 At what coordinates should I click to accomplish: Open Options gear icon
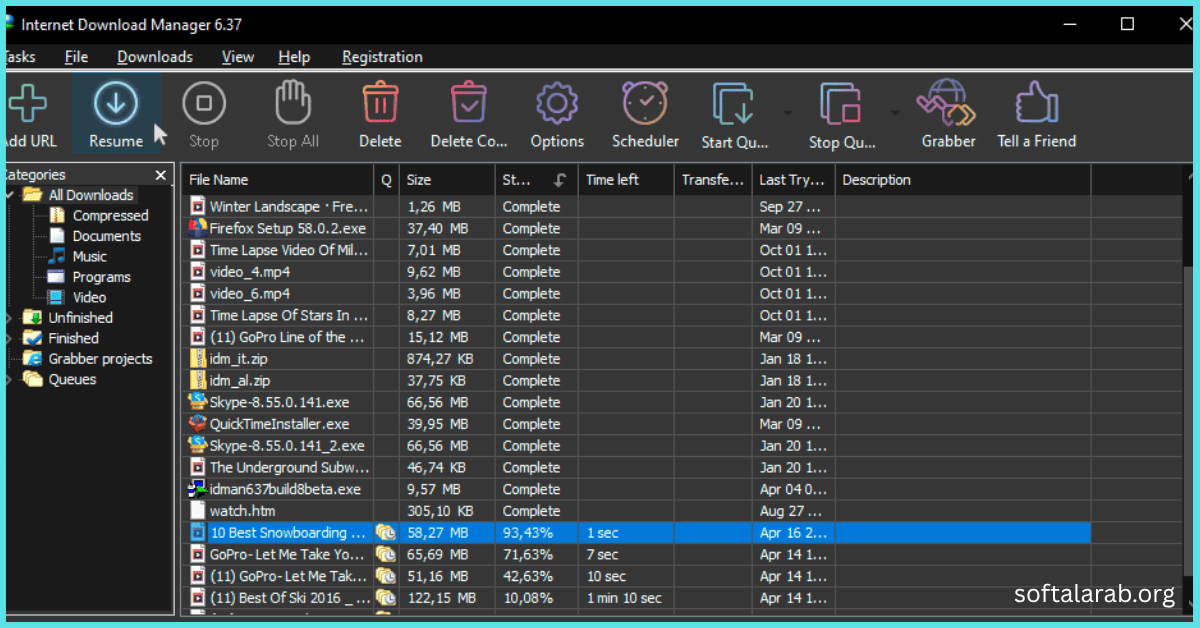[x=557, y=103]
